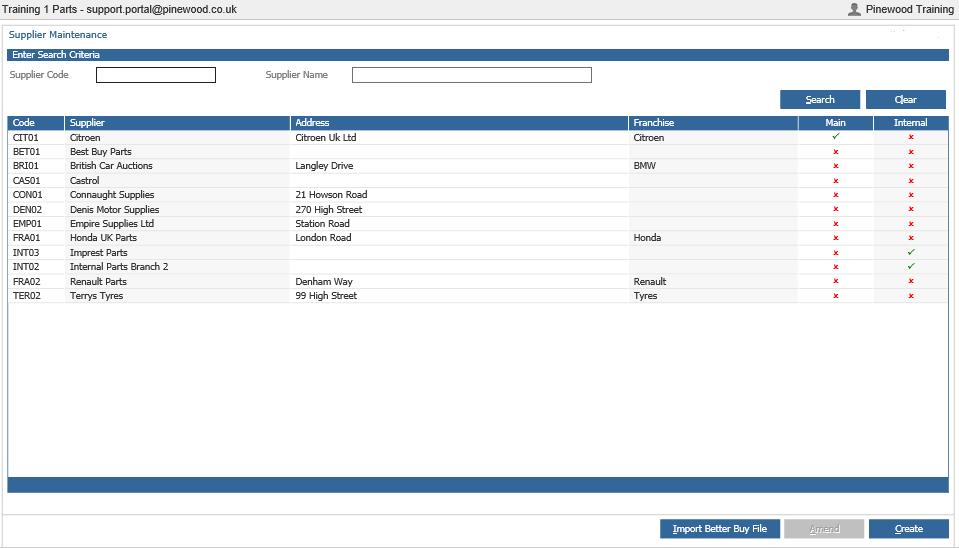Sort by the Internal column header
959x548 pixels.
(911, 123)
